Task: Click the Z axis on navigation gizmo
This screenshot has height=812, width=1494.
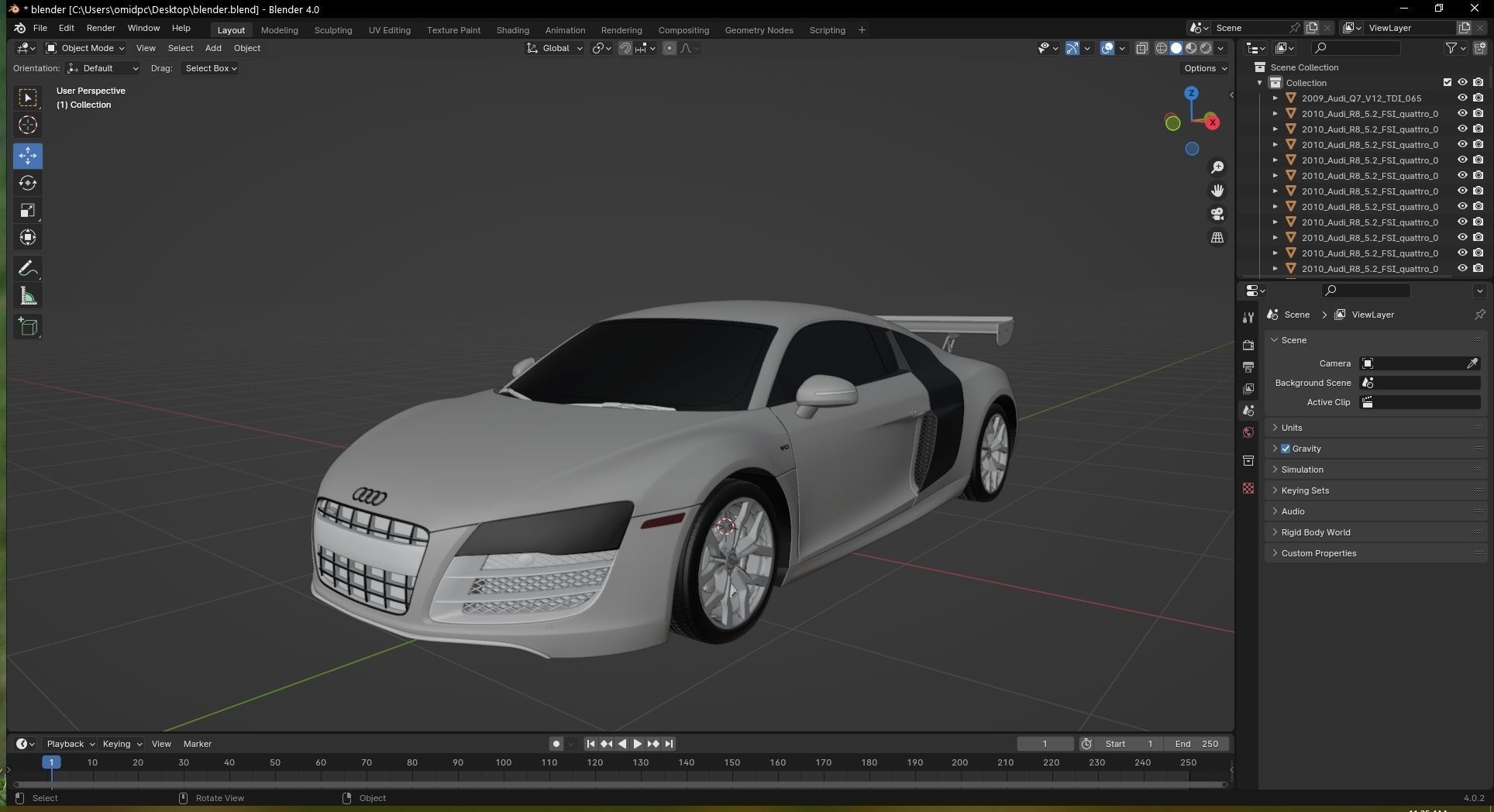Action: 1192,93
